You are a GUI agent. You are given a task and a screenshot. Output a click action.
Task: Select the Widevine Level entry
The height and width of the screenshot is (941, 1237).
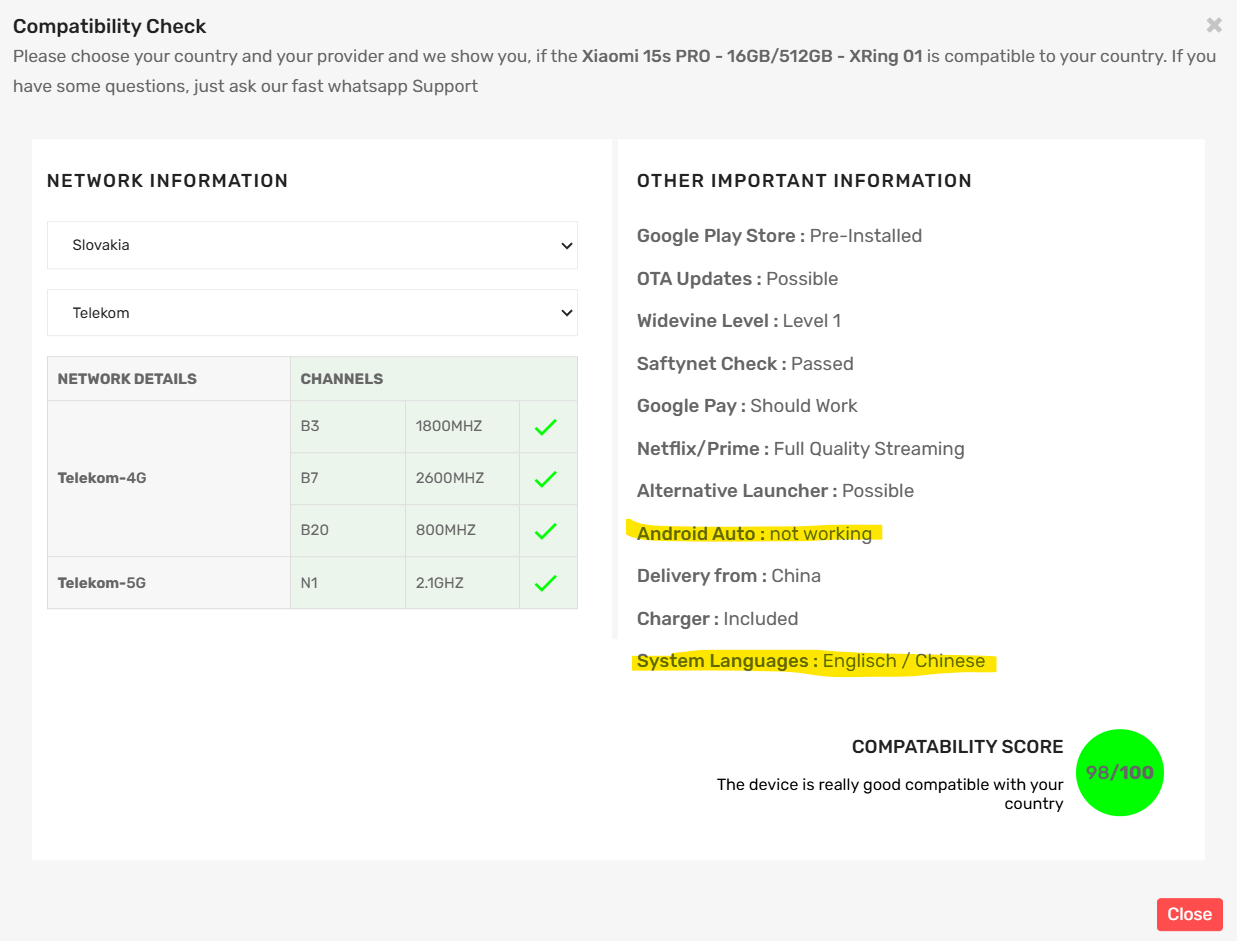pyautogui.click(x=738, y=321)
